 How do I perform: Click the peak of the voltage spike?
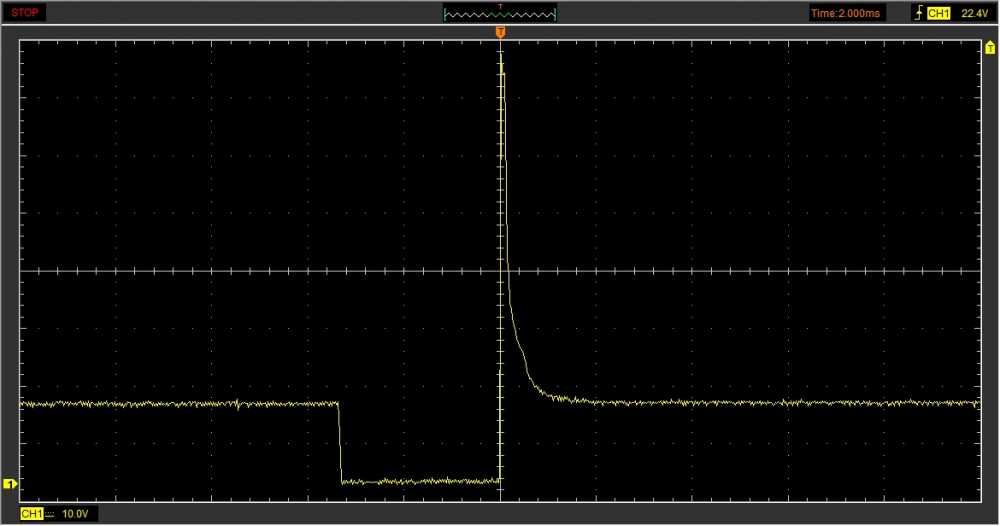501,62
